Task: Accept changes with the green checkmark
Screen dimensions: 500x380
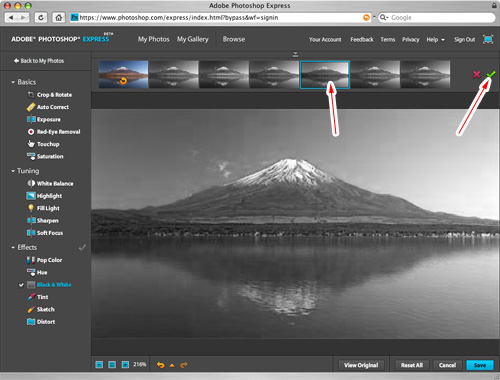Action: 491,74
